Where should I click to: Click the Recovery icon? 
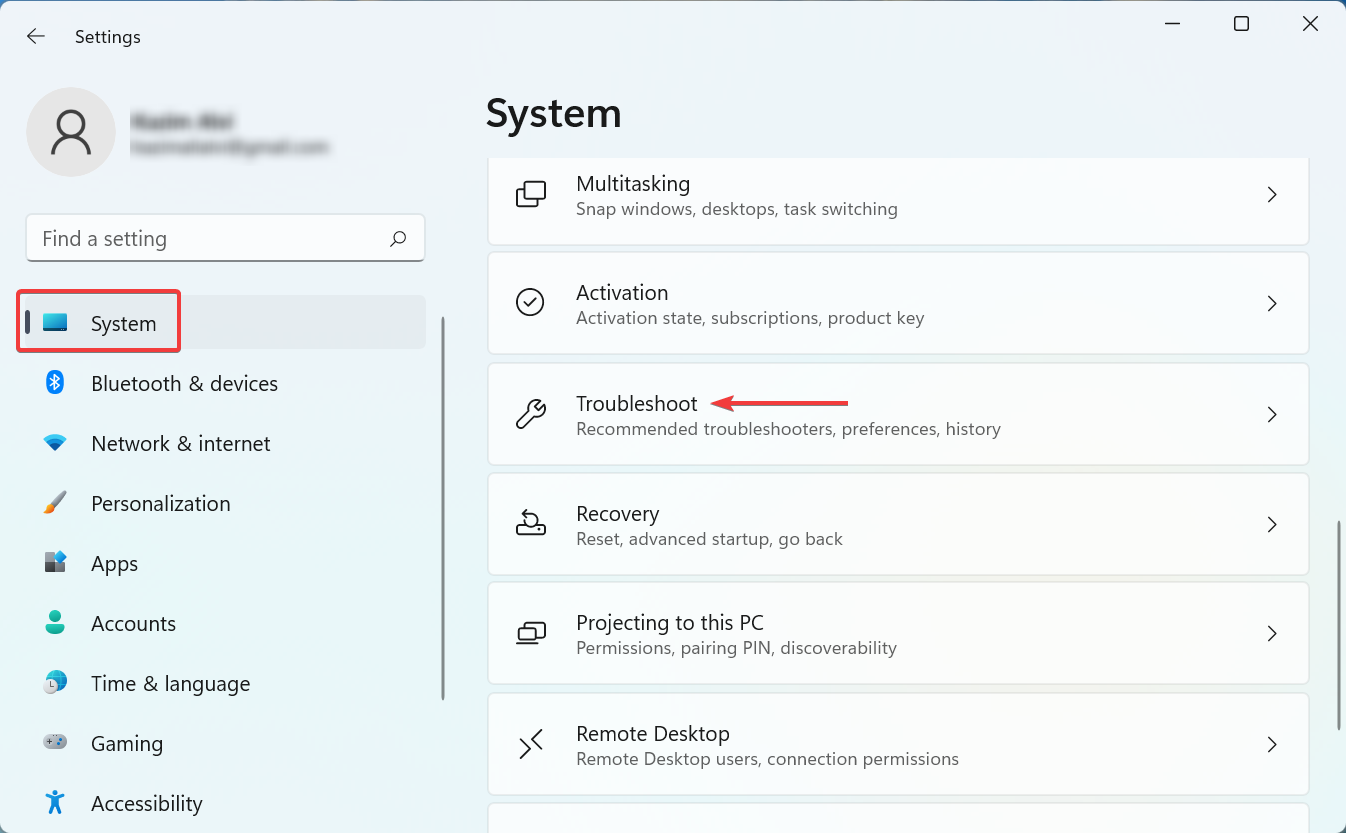click(x=530, y=524)
